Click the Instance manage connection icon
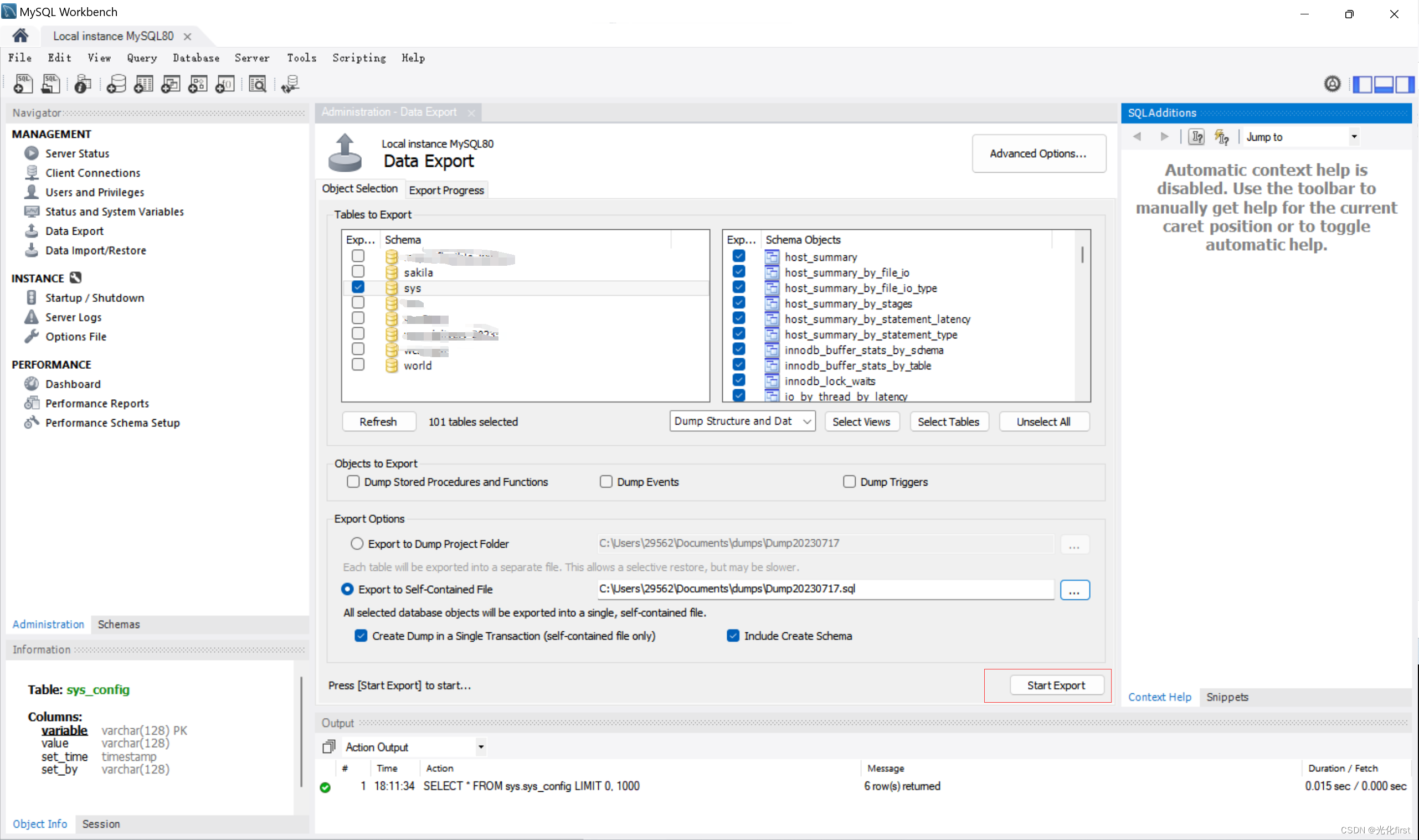This screenshot has height=840, width=1419. pos(75,277)
